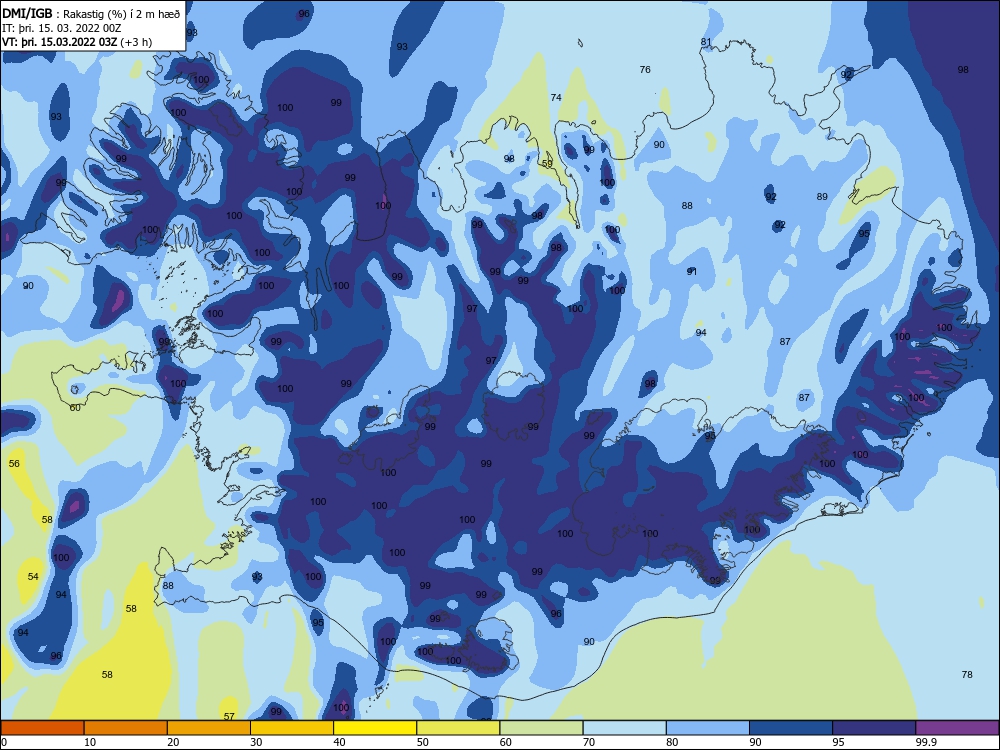Click the map value '54' over the ocean

click(33, 577)
